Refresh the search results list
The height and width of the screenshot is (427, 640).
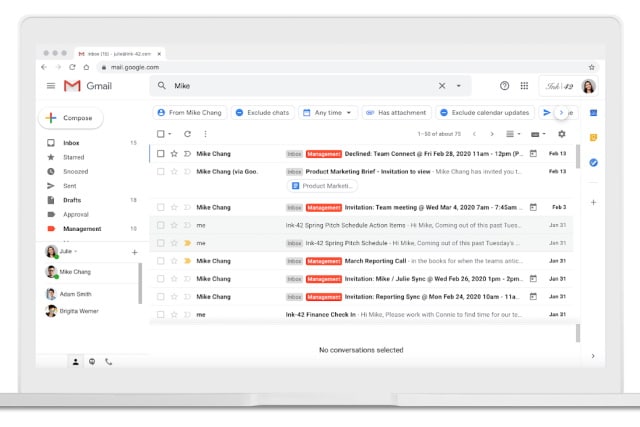tap(187, 133)
